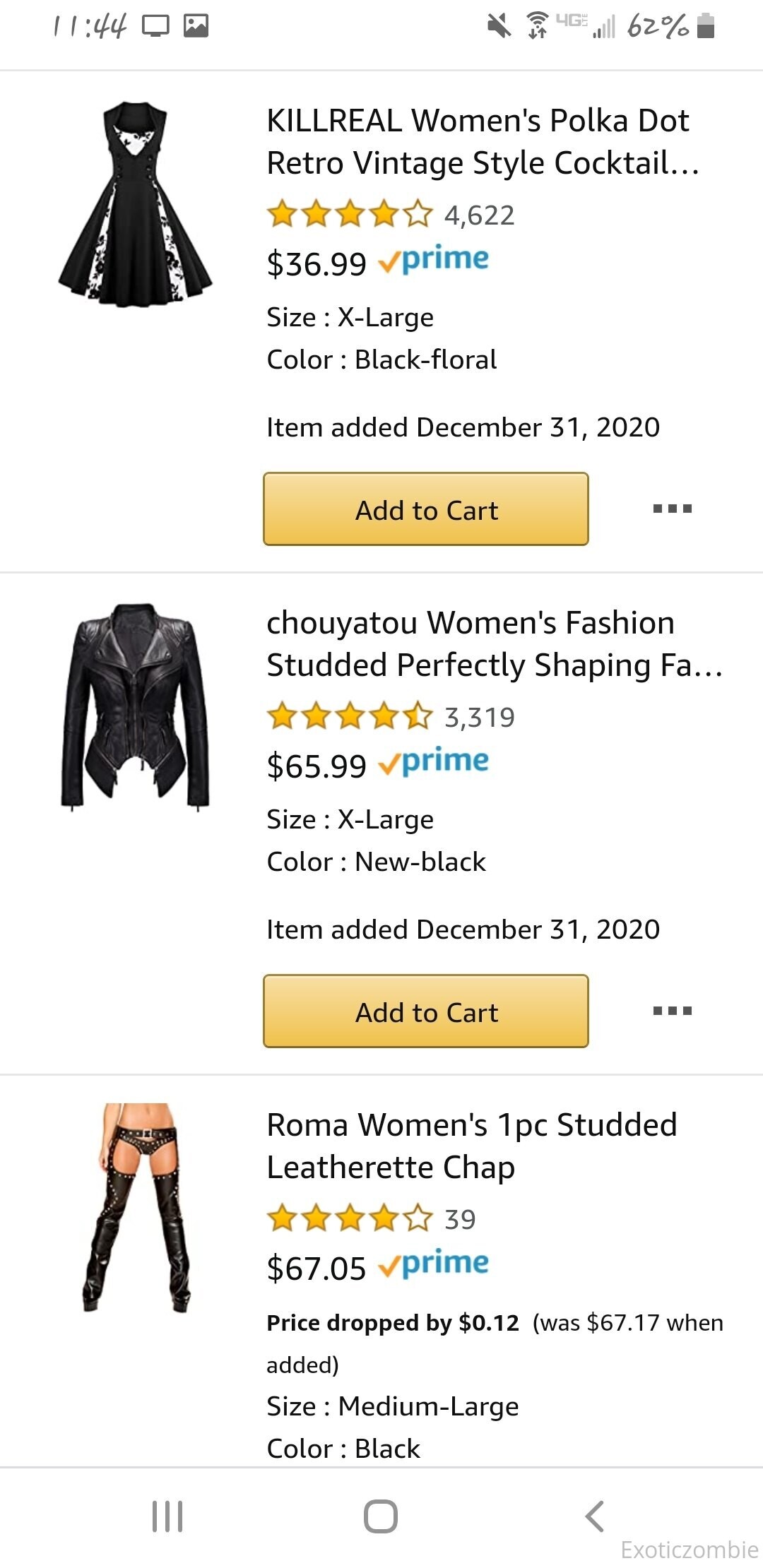Image resolution: width=763 pixels, height=1568 pixels.
Task: Open the recent apps navigation icon
Action: (167, 1516)
